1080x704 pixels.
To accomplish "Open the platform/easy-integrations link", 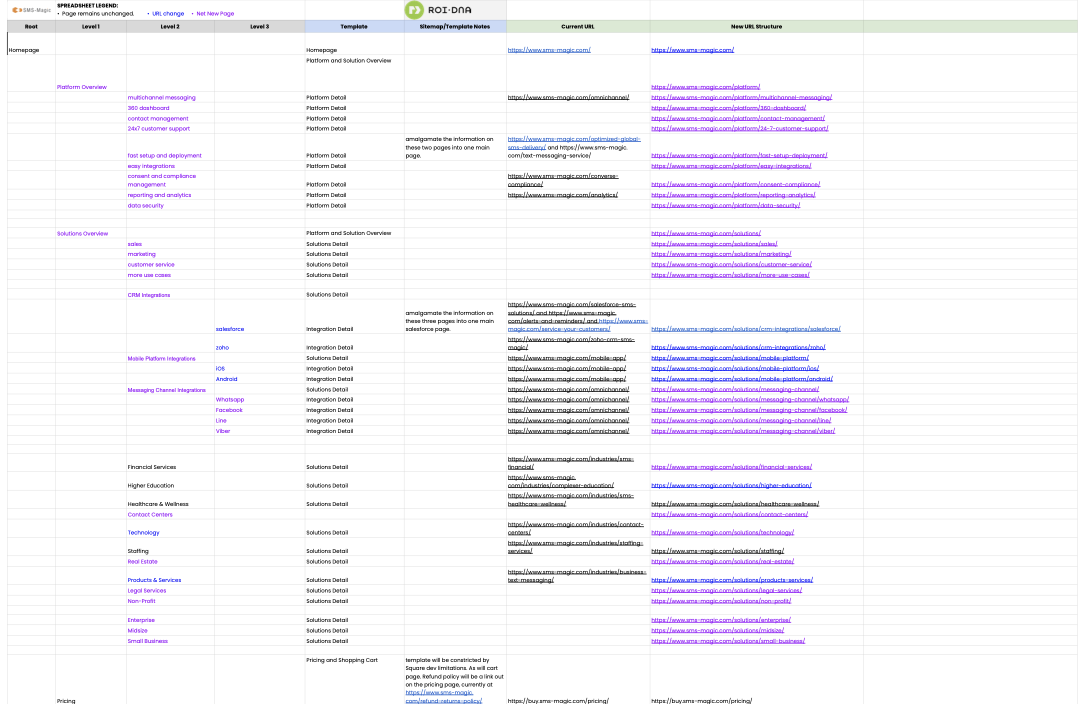I will click(x=731, y=166).
